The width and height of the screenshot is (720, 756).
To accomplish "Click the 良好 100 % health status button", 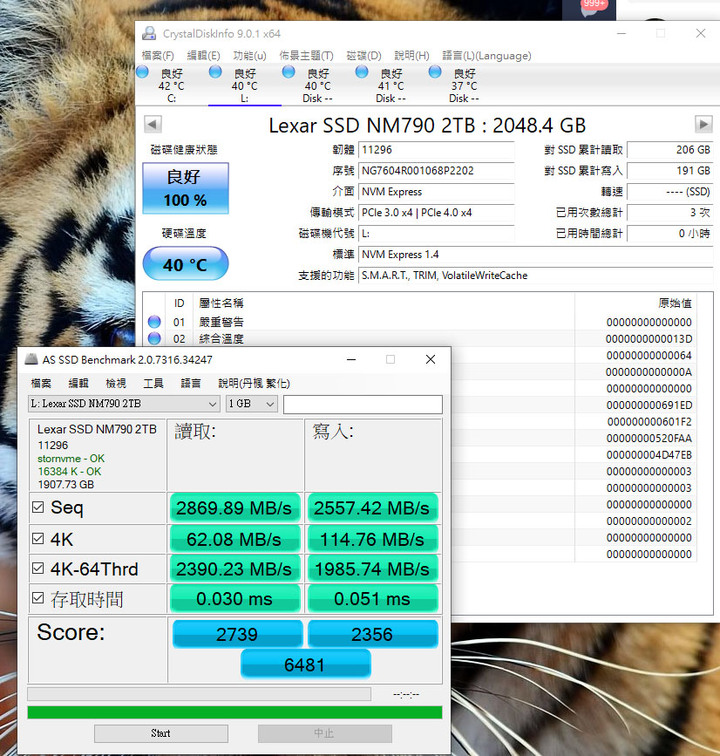I will (x=185, y=188).
